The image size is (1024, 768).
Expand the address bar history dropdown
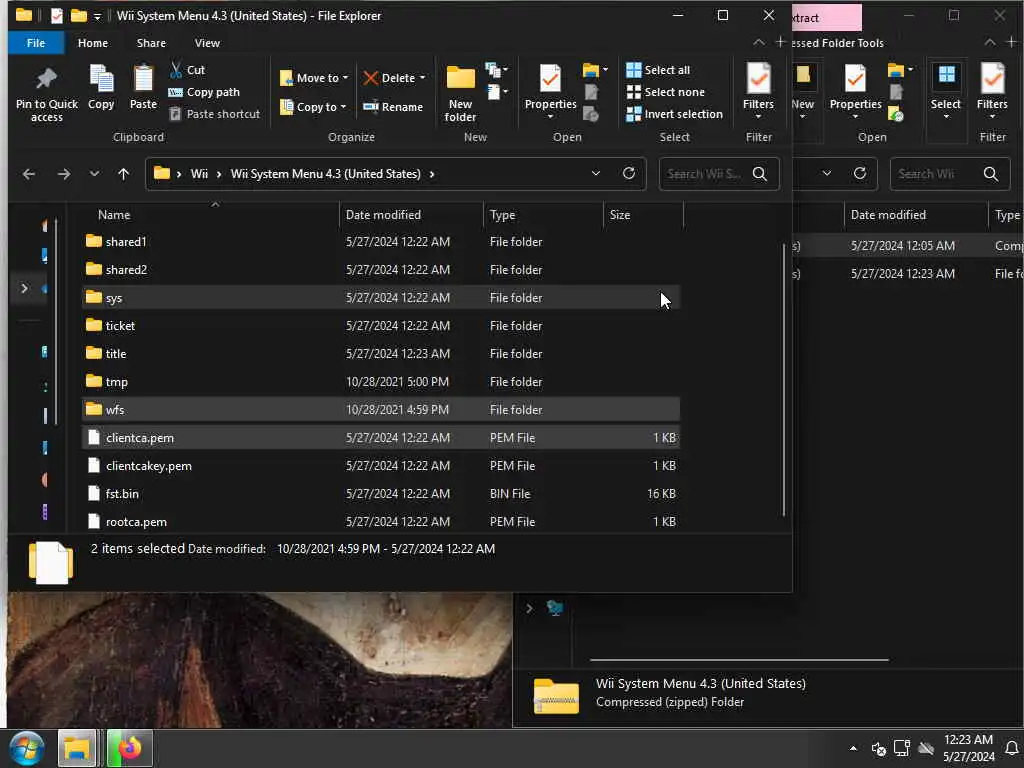pos(596,174)
